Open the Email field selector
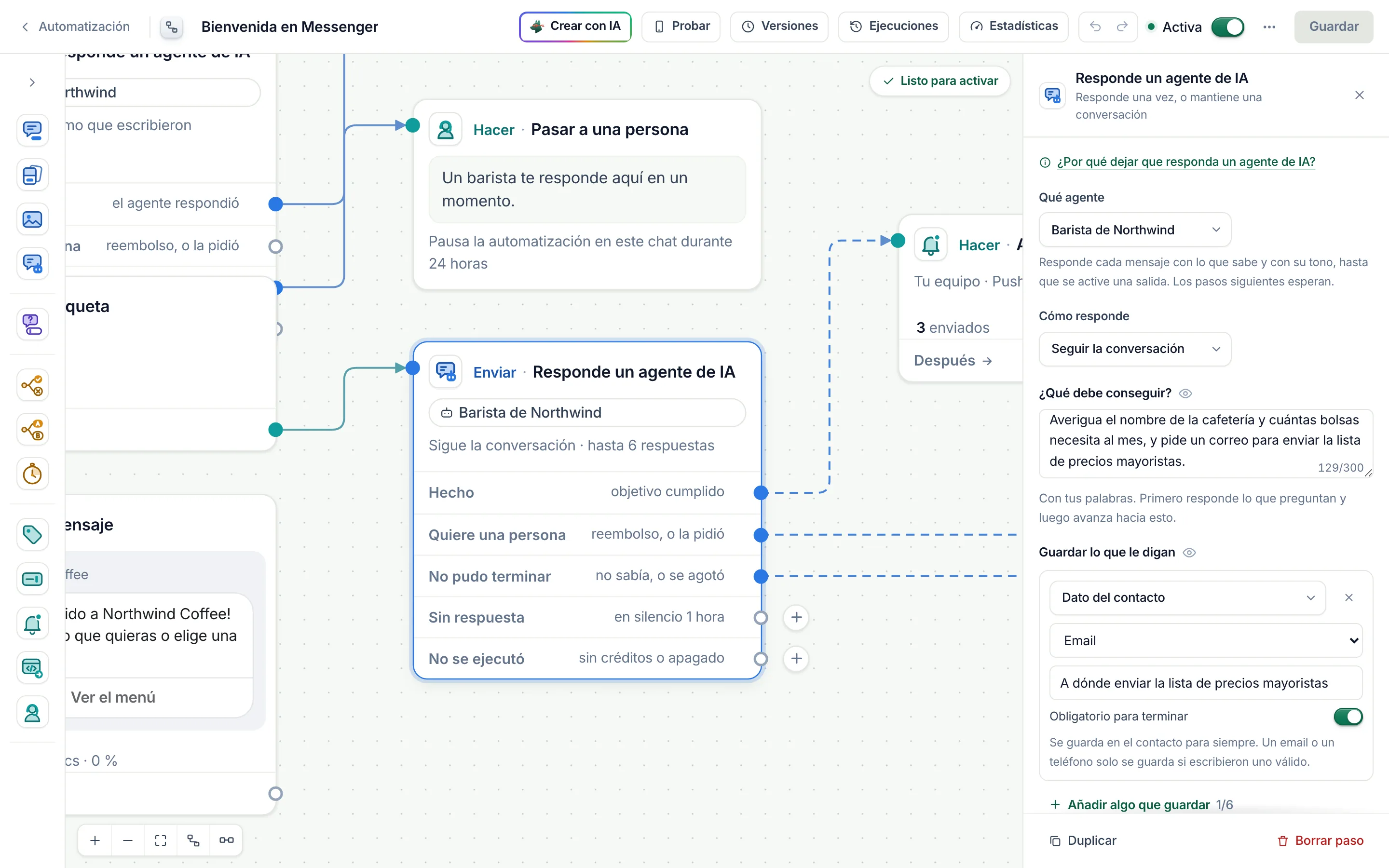1389x868 pixels. [1205, 641]
